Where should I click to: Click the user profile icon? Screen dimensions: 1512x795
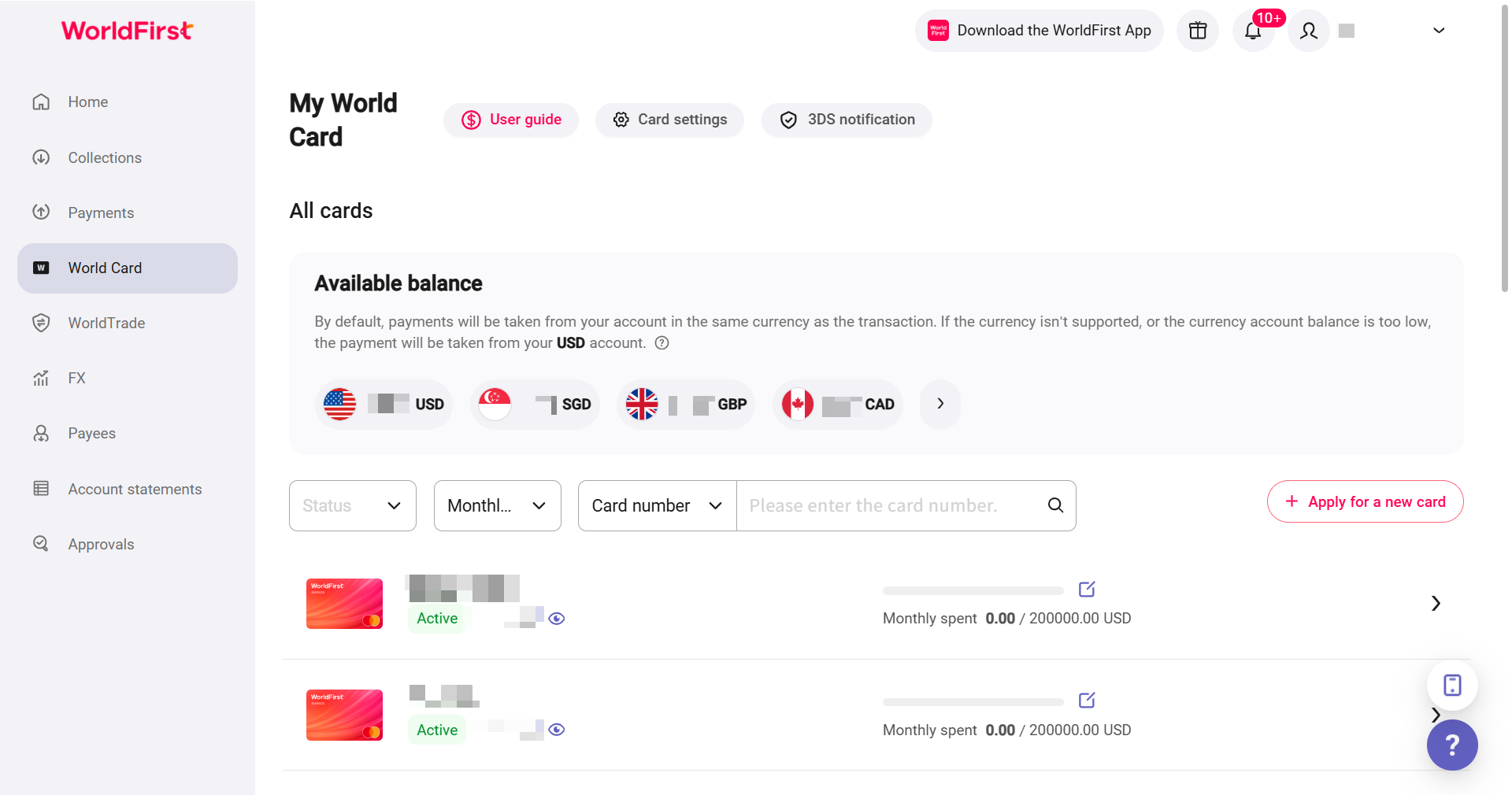[1309, 31]
